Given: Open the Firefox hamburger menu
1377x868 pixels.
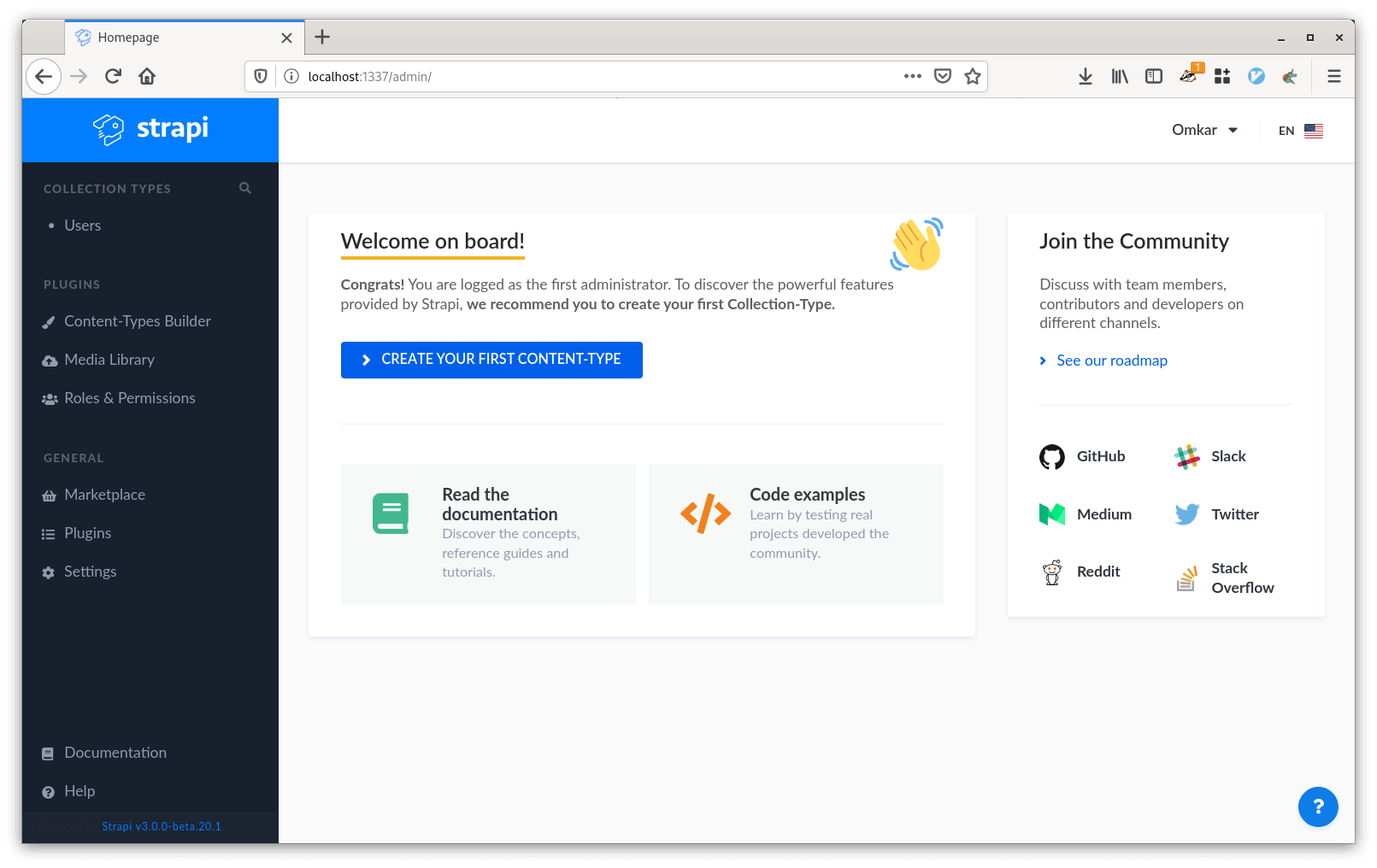Looking at the screenshot, I should click(x=1334, y=76).
